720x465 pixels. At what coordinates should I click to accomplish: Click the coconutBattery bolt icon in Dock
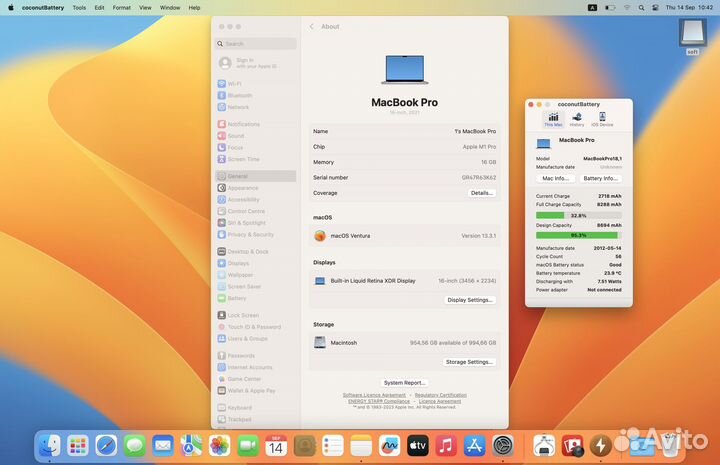[x=601, y=445]
